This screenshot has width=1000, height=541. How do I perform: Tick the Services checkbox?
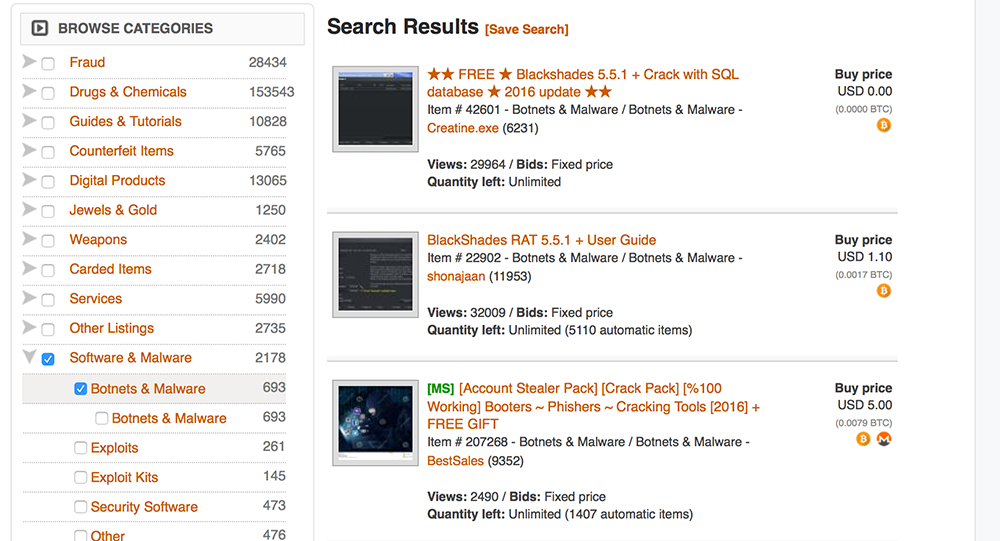point(48,300)
